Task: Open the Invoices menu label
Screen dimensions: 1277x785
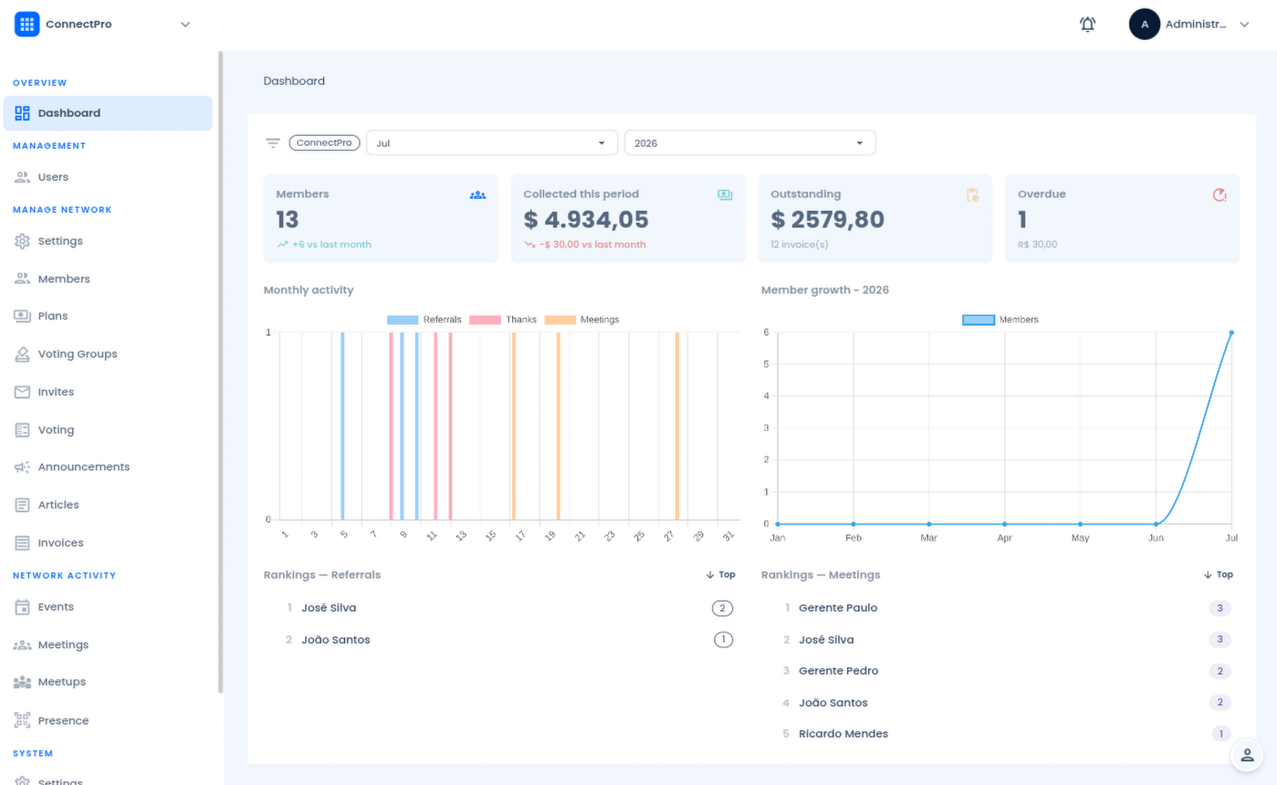Action: 61,543
